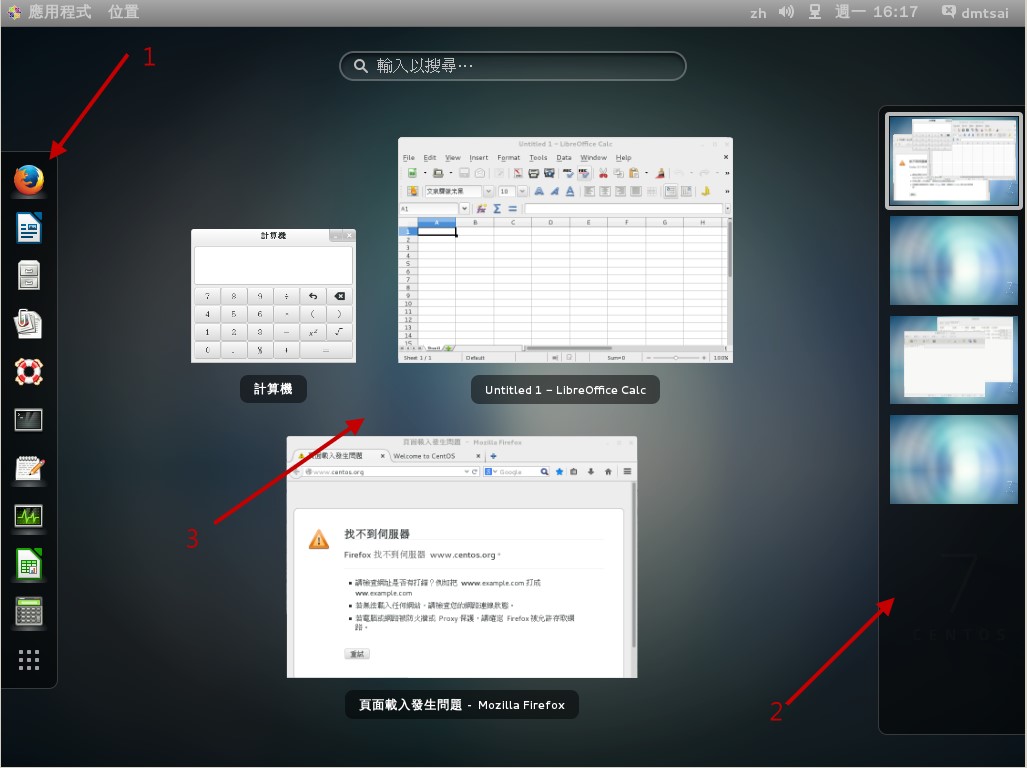Click the 重試 button on Firefox error page
The height and width of the screenshot is (768, 1027).
358,652
